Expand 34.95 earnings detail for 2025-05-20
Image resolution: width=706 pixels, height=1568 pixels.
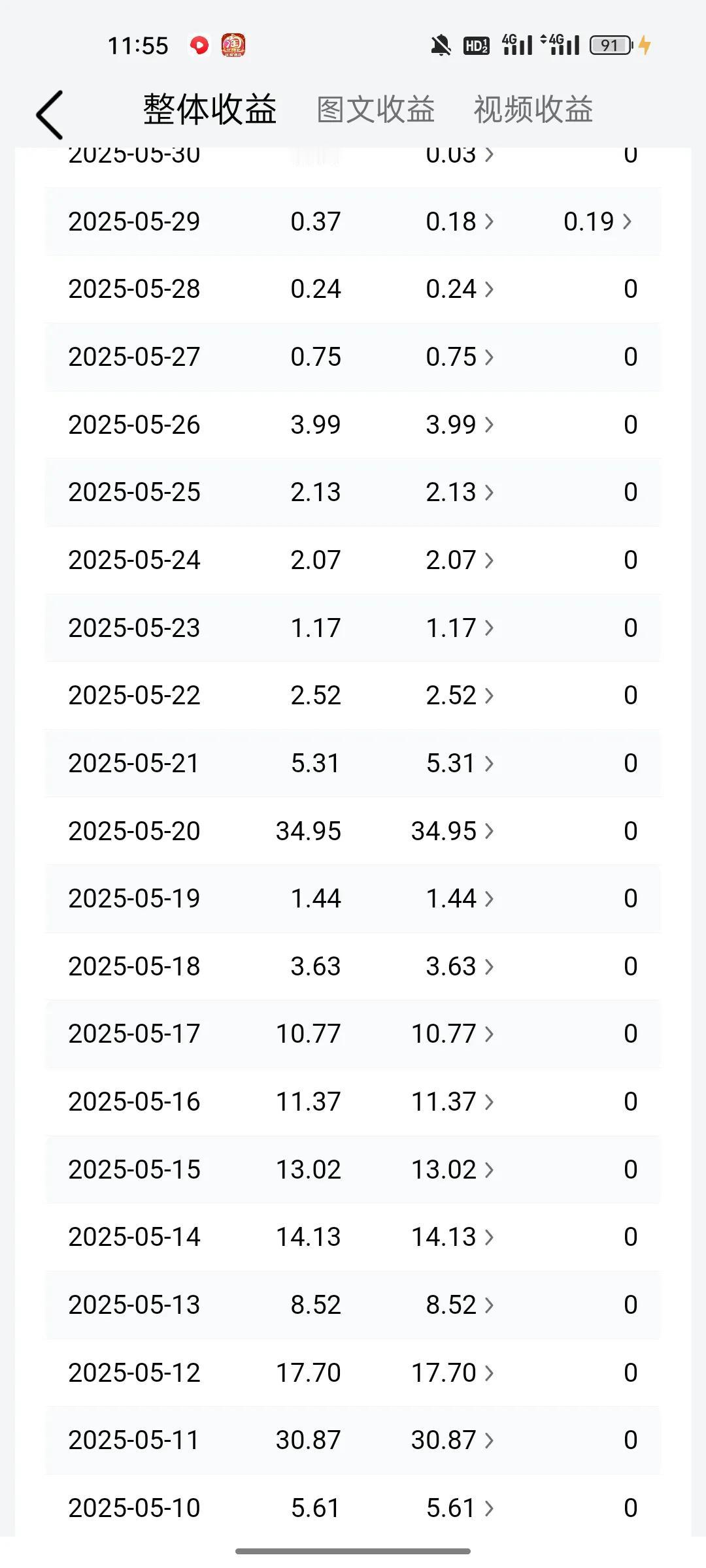coord(452,831)
